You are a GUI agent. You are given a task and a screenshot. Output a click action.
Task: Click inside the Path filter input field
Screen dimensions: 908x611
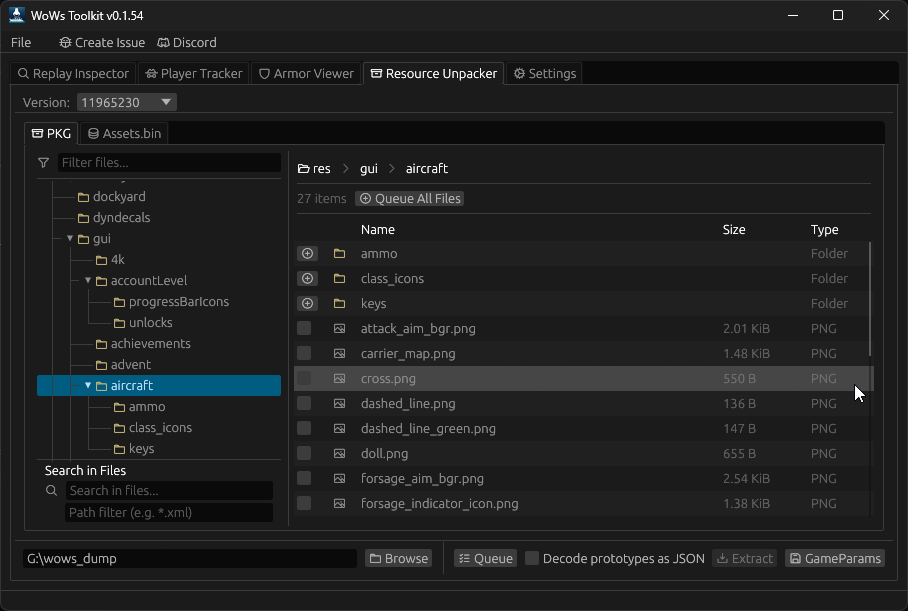[169, 512]
